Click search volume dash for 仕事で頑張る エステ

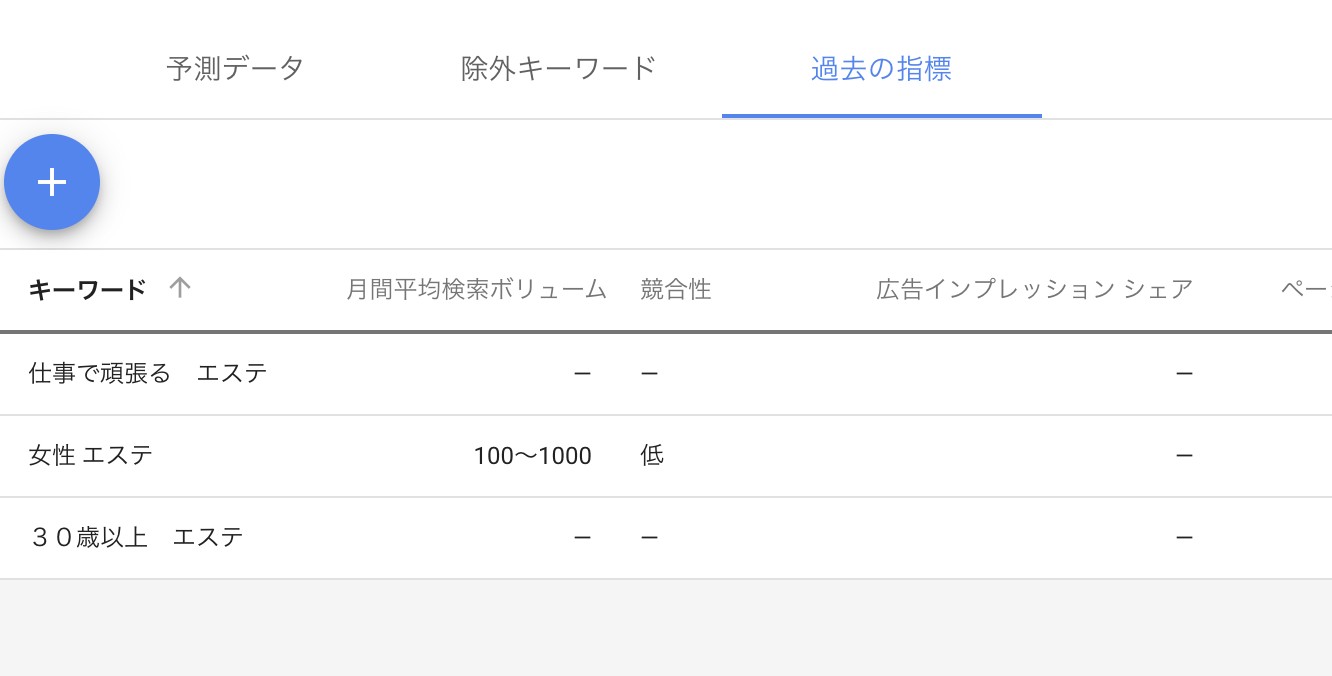583,374
